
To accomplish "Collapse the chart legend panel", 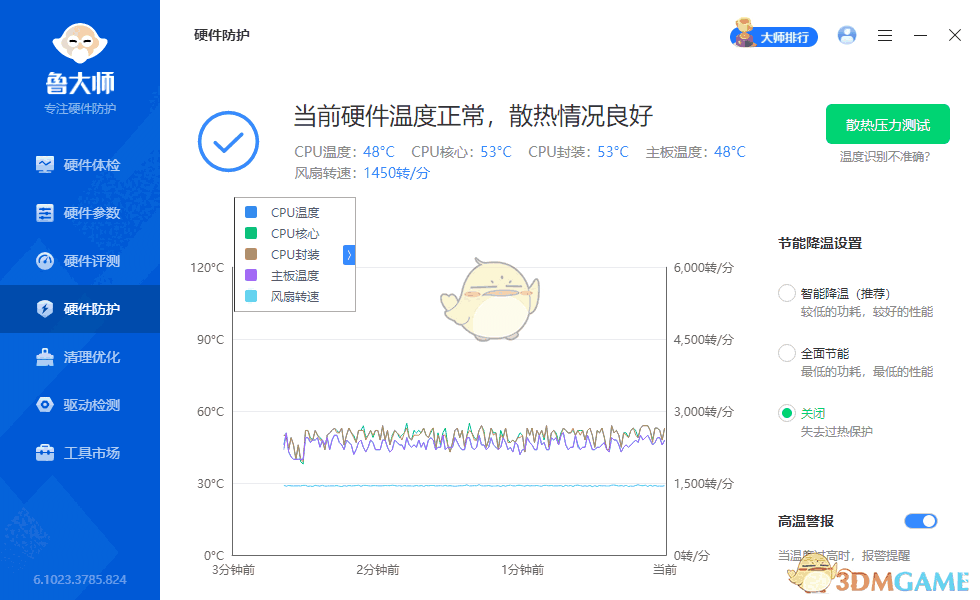I will click(x=349, y=255).
